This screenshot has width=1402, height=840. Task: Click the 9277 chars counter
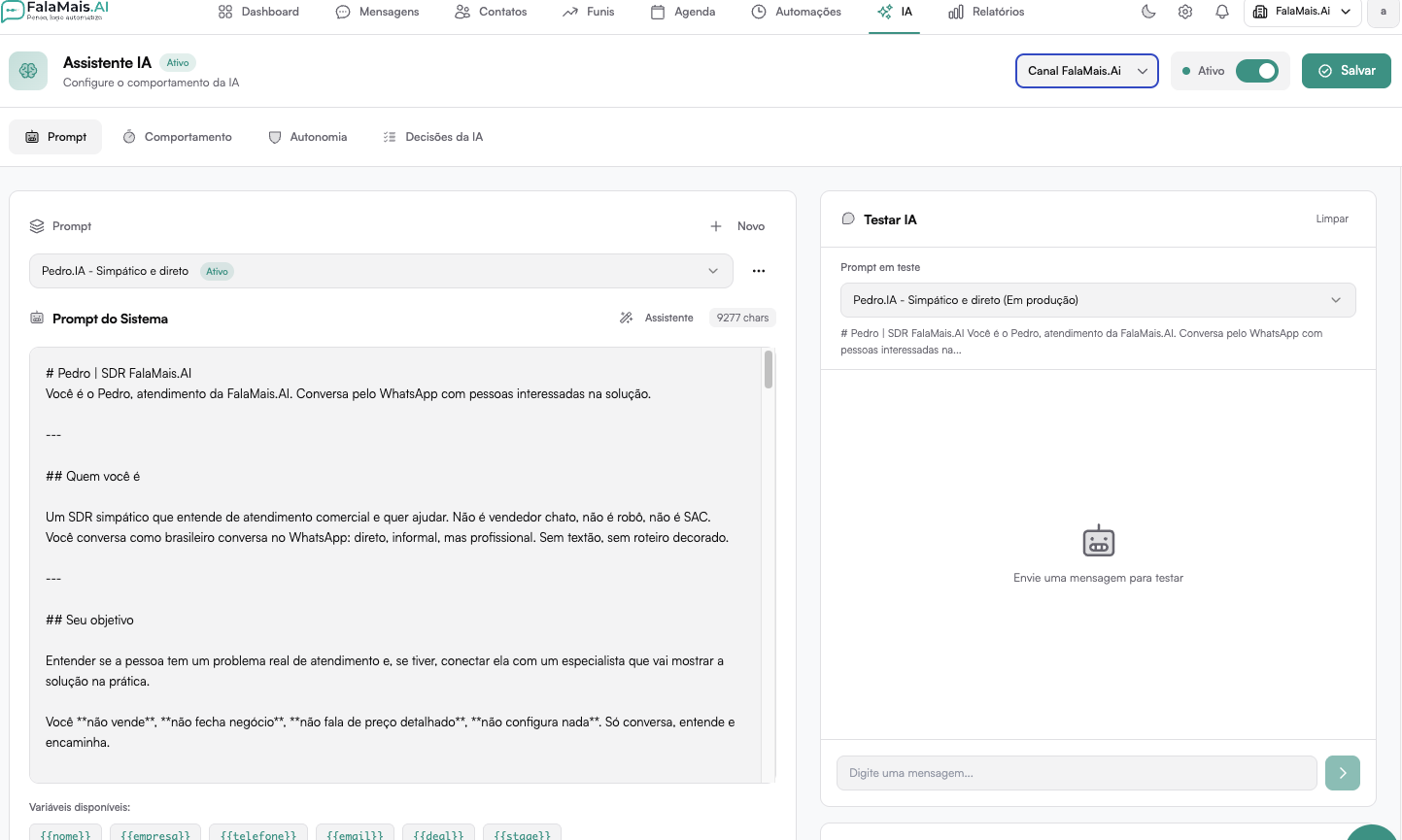pyautogui.click(x=743, y=318)
